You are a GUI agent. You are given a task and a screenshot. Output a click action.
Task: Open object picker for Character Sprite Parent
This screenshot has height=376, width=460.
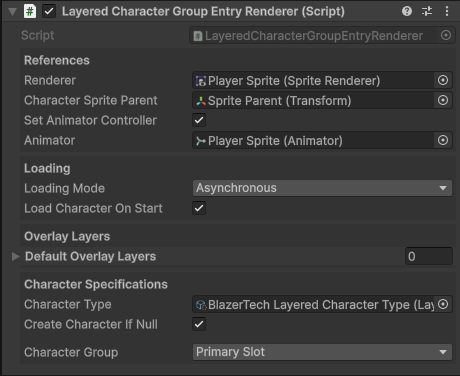[443, 100]
